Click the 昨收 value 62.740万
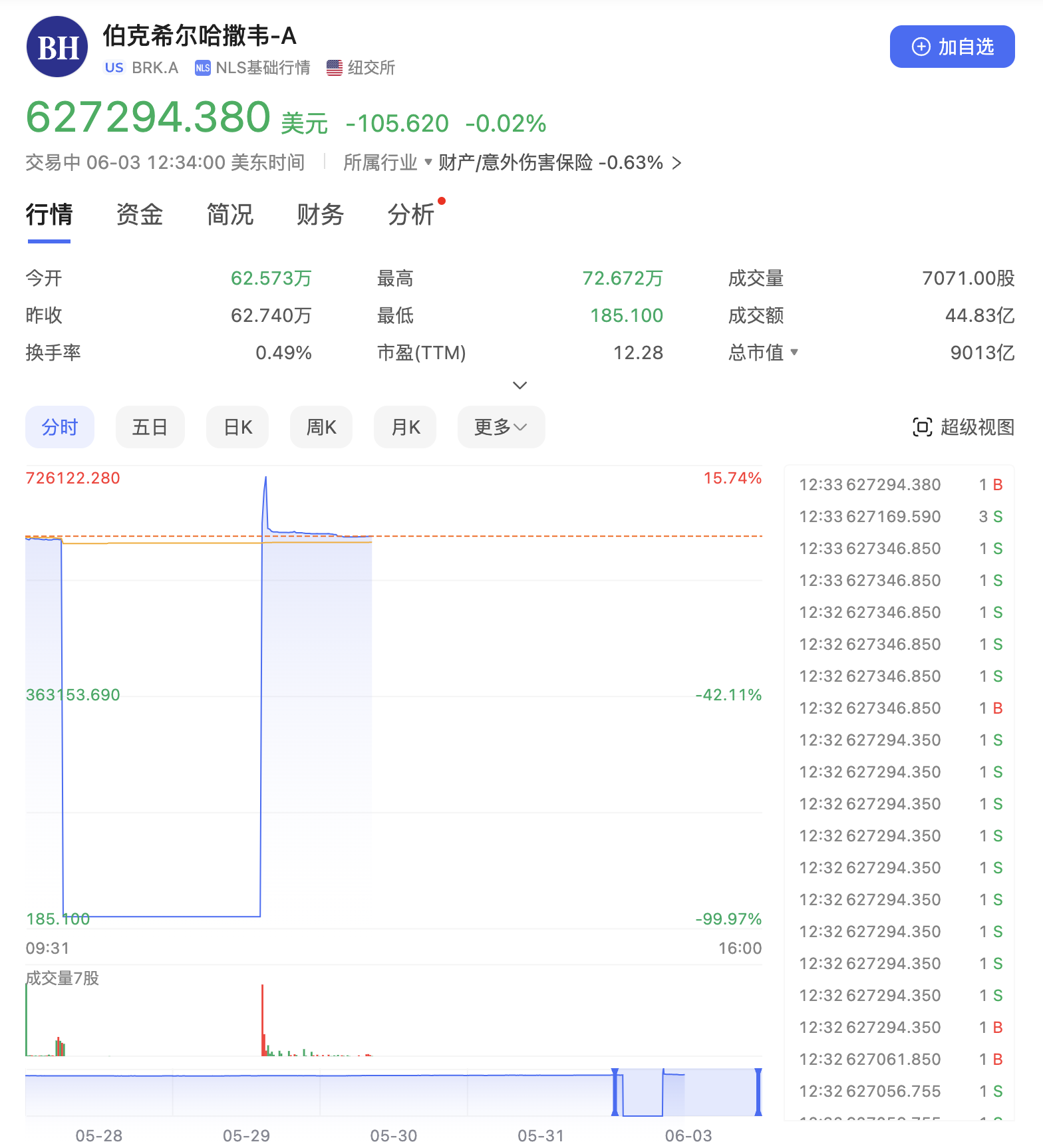 tap(271, 315)
